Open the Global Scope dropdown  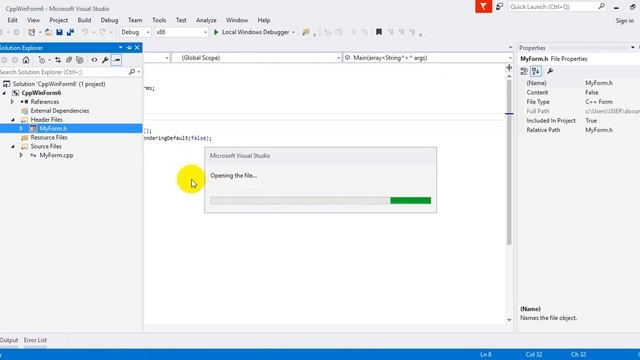pyautogui.click(x=257, y=58)
